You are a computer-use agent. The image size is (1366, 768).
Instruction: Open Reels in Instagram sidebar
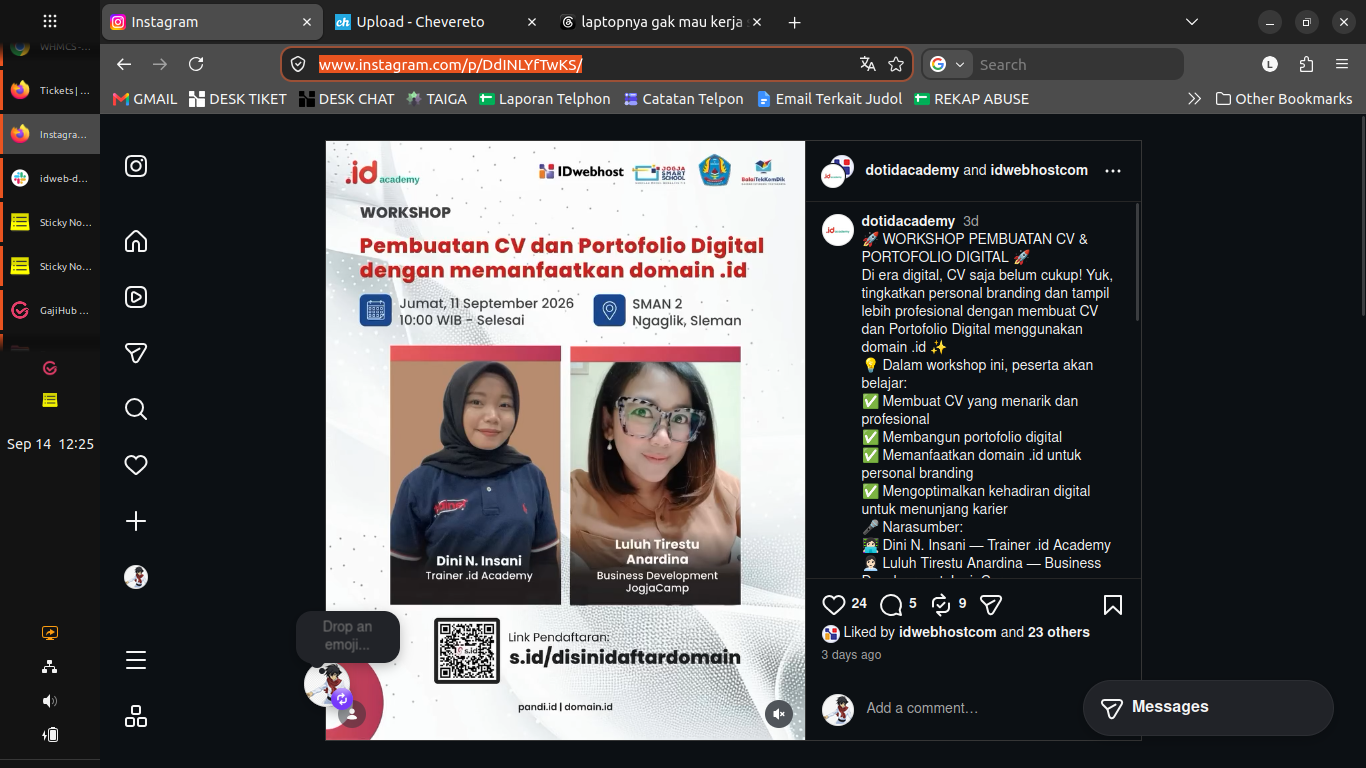pos(136,297)
